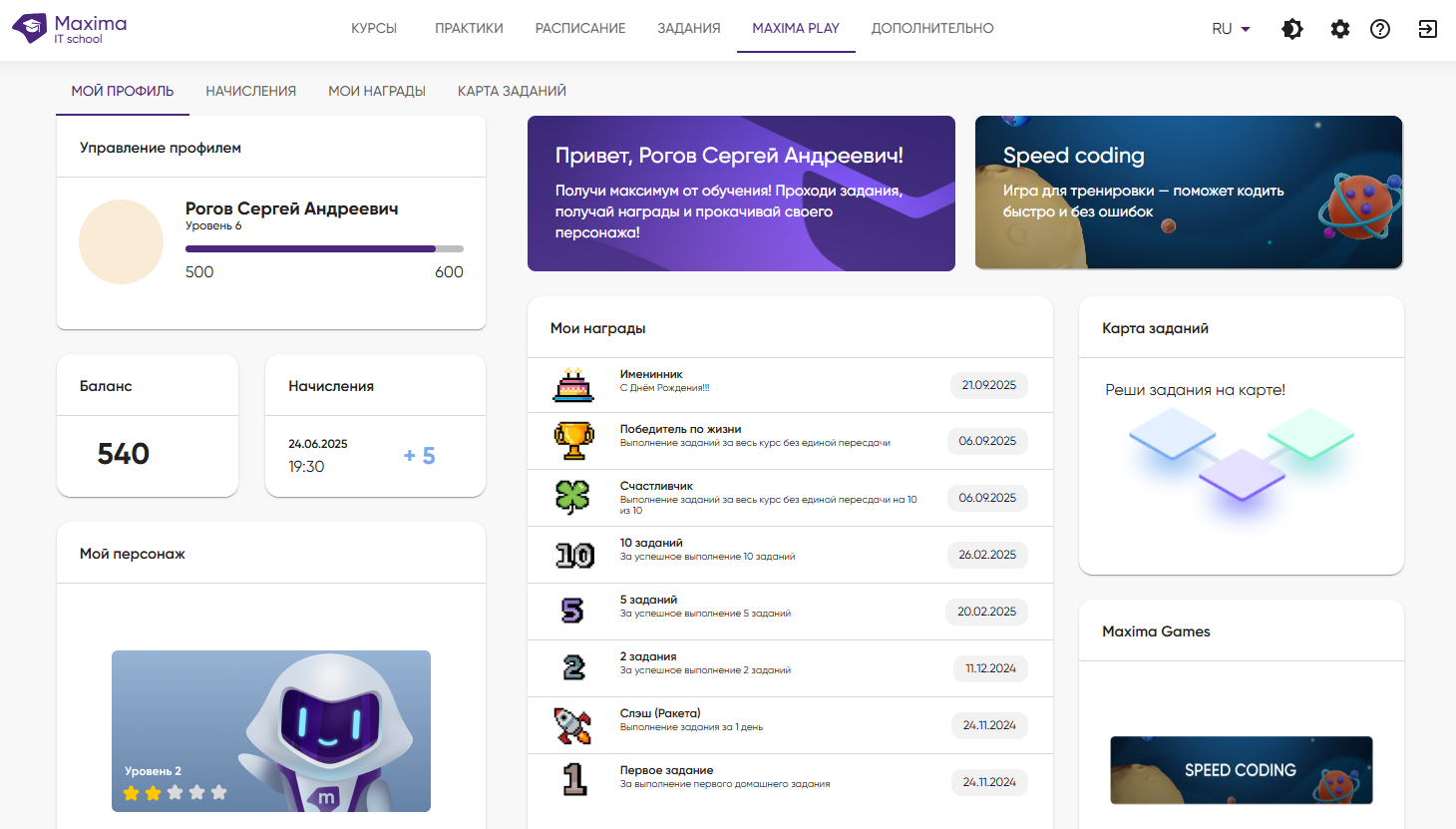Viewport: 1456px width, 829px height.
Task: Click the 10 заданий award title
Action: (x=651, y=544)
